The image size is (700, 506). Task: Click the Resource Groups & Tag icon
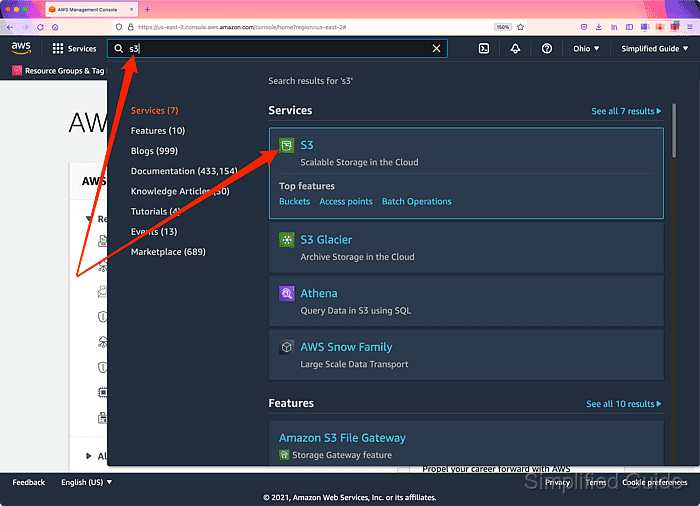17,71
